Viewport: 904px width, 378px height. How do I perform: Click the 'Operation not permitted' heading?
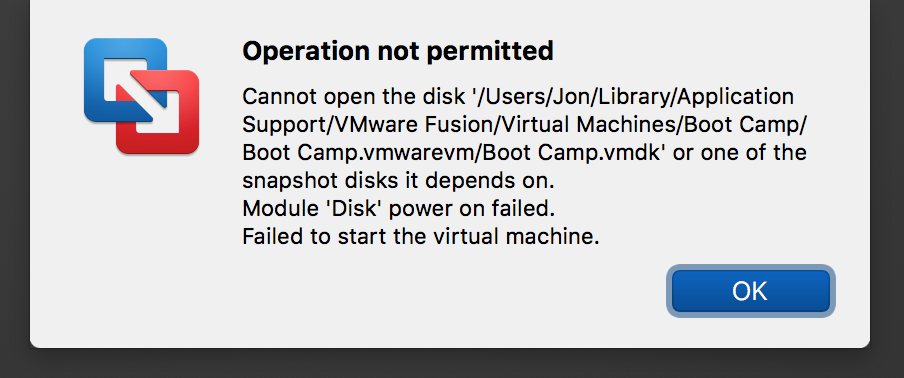click(x=398, y=51)
